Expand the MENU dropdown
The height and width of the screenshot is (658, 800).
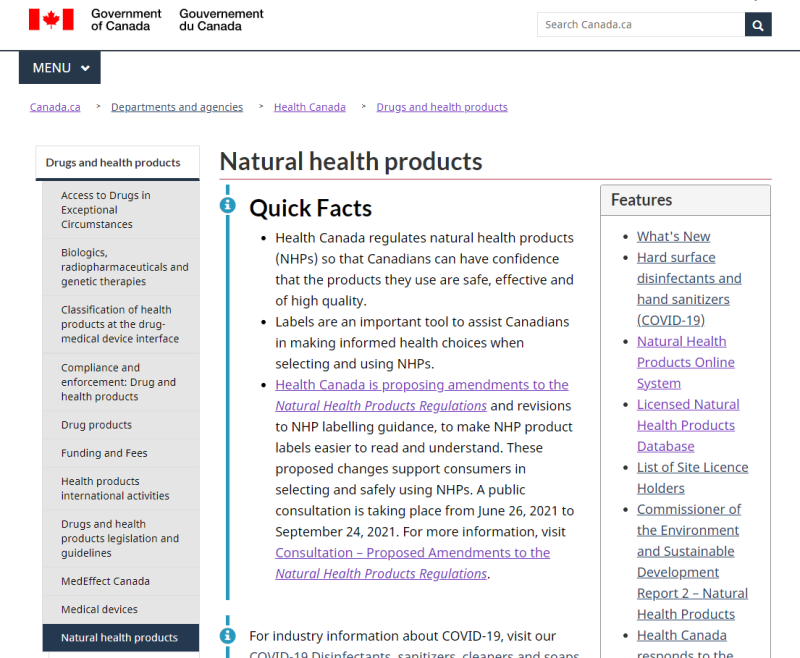point(60,67)
